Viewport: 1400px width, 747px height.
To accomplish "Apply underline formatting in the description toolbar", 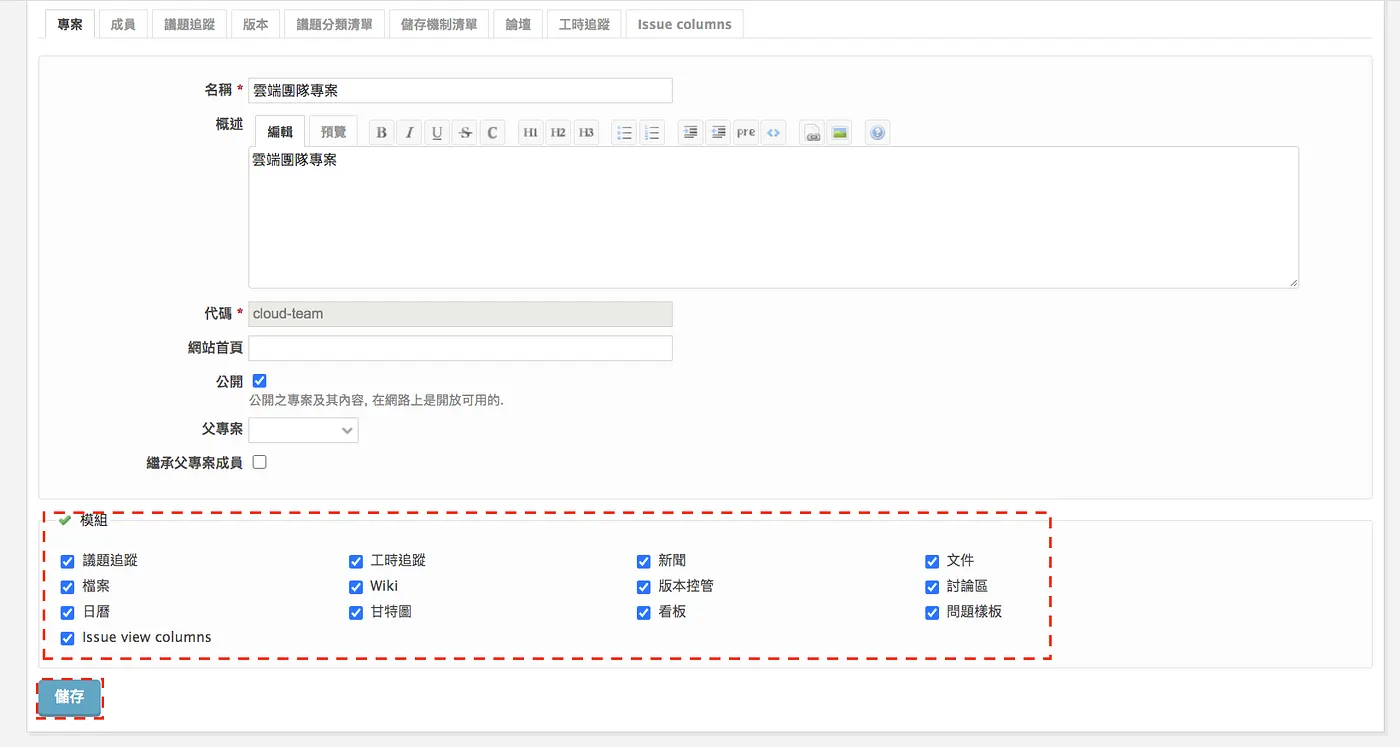I will point(437,132).
